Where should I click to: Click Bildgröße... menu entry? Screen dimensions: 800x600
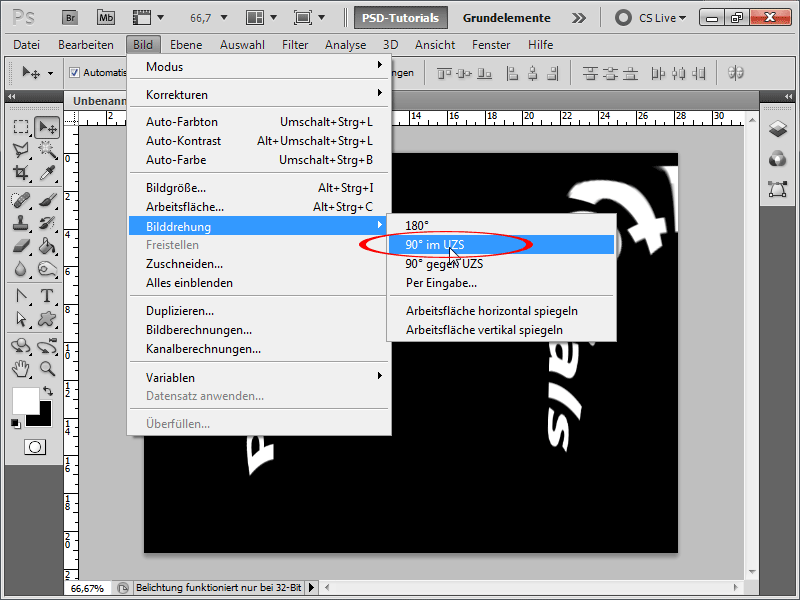point(259,188)
